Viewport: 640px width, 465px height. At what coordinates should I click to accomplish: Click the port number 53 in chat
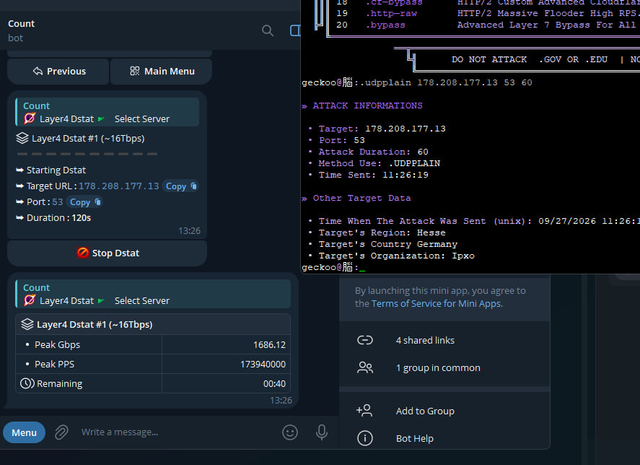[x=58, y=202]
